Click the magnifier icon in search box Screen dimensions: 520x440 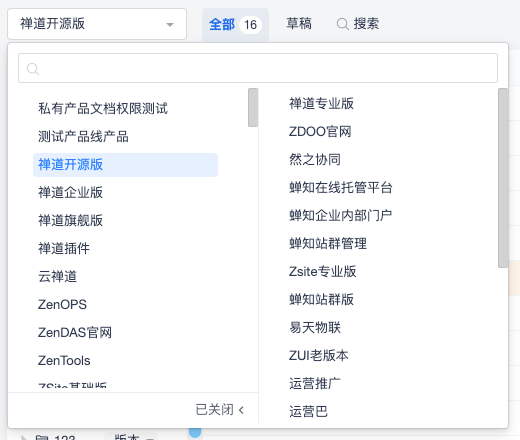(x=33, y=69)
